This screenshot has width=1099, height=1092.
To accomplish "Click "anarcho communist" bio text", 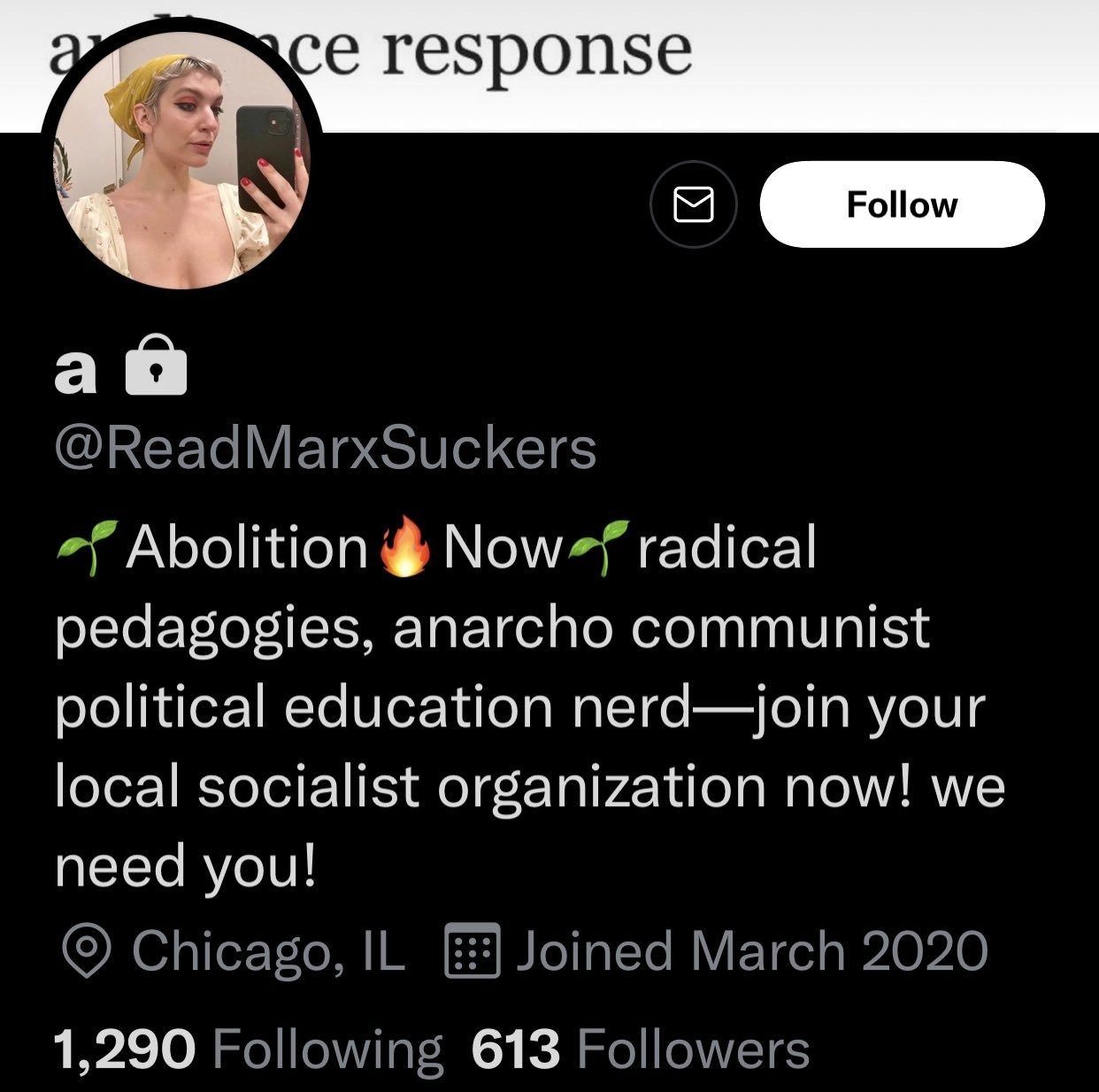I will [x=662, y=627].
